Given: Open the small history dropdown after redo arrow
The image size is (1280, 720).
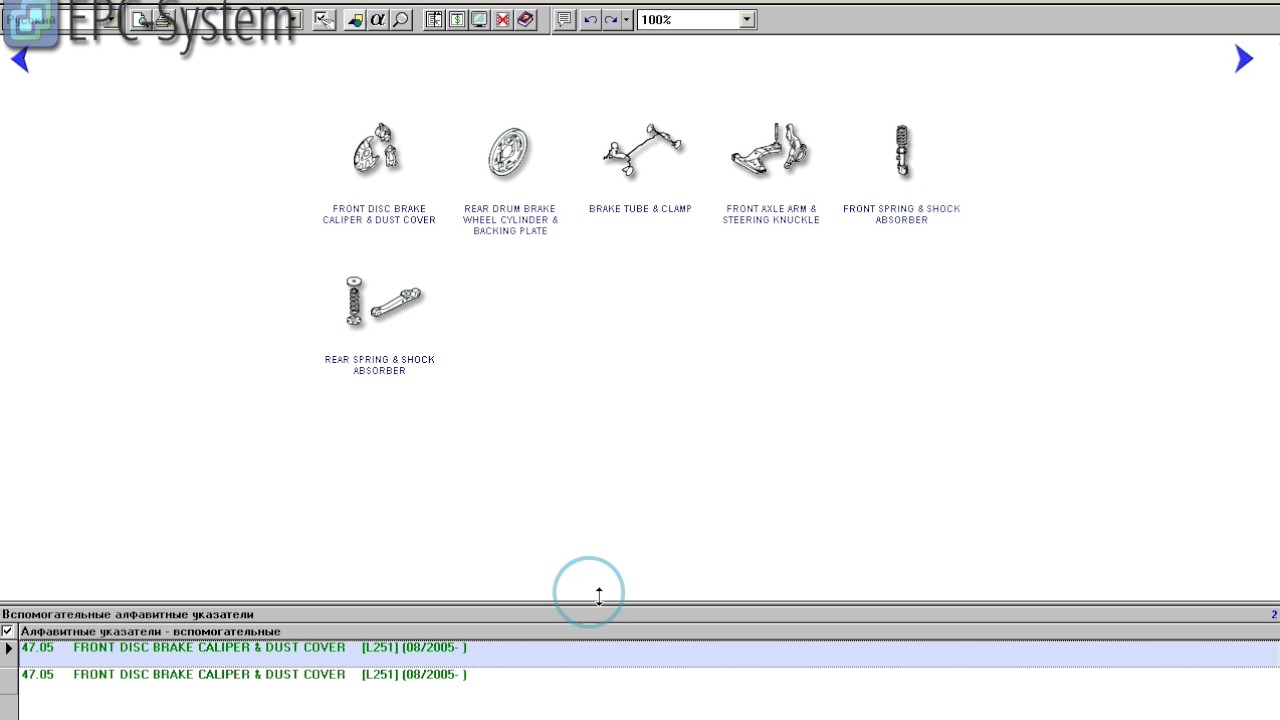Looking at the screenshot, I should tap(626, 20).
